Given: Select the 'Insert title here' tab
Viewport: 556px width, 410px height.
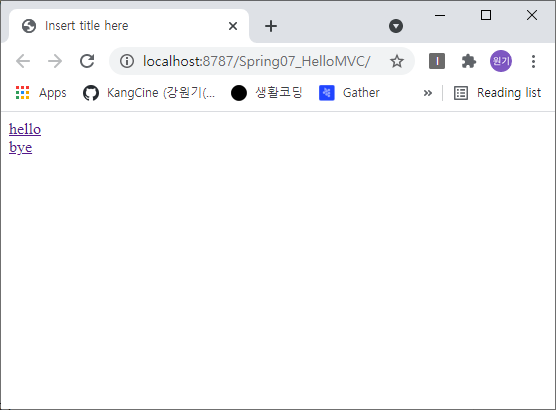Looking at the screenshot, I should [x=129, y=26].
